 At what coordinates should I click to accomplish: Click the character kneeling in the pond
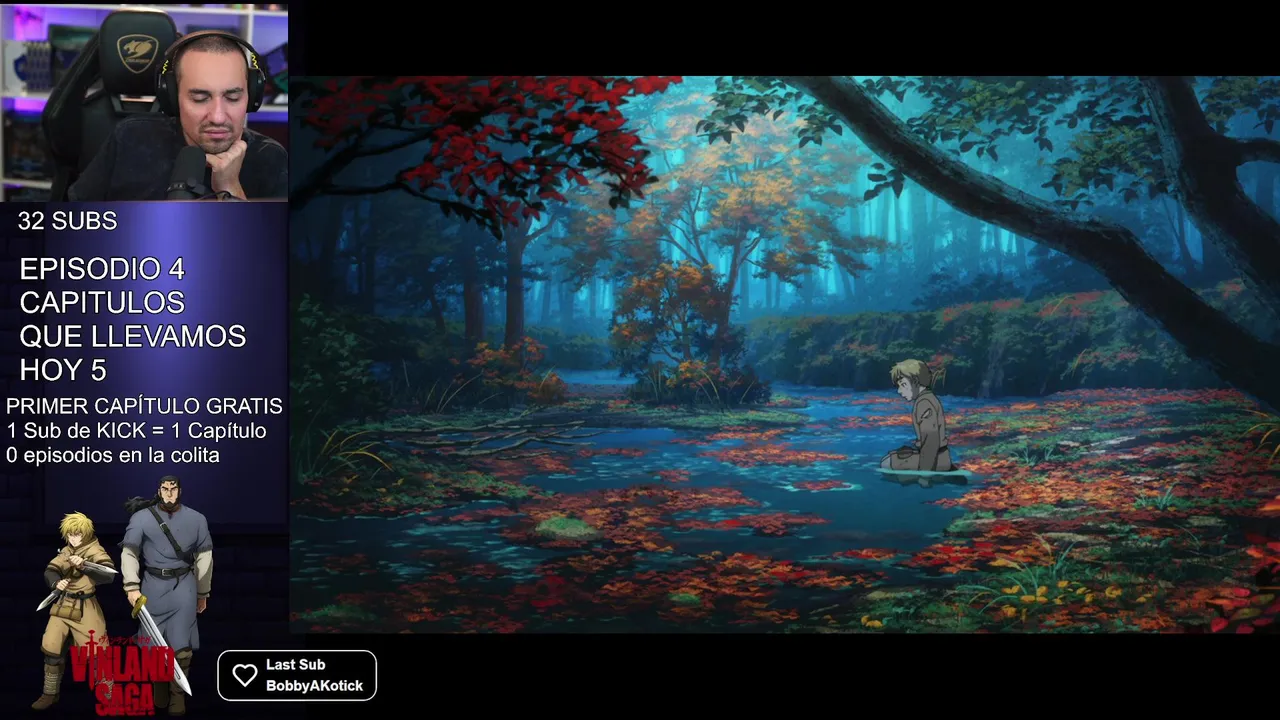coord(919,416)
